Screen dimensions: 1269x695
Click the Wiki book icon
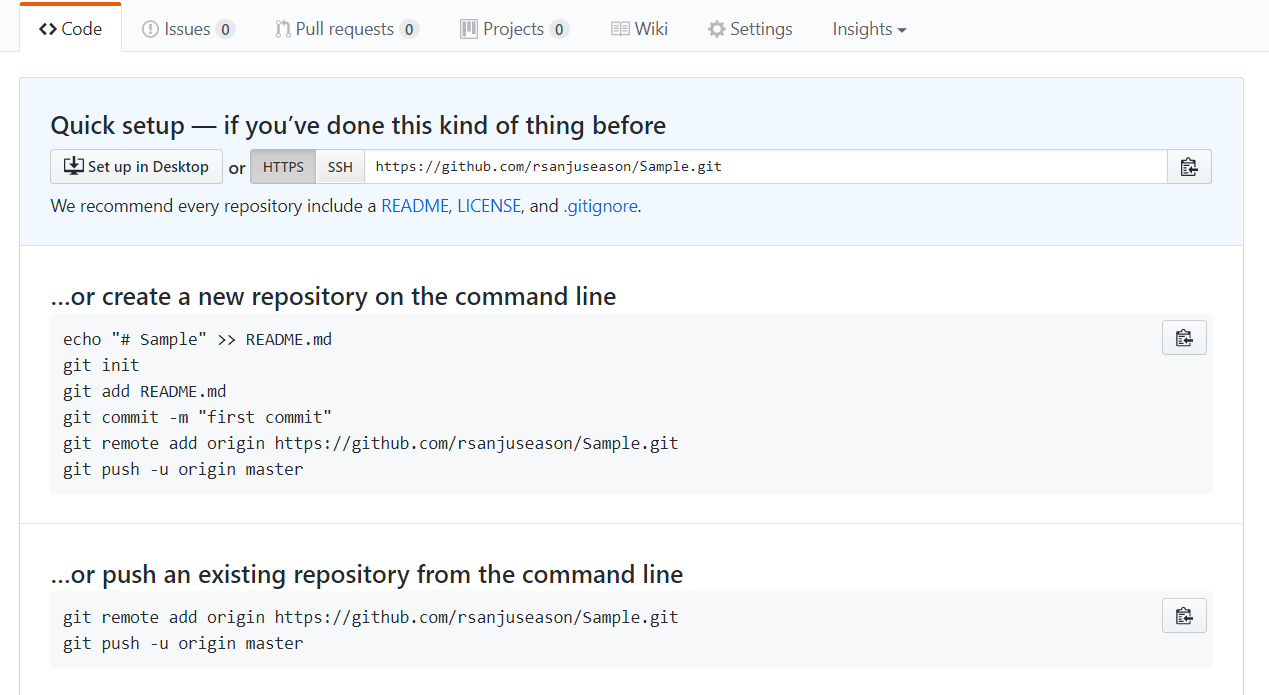click(x=620, y=29)
